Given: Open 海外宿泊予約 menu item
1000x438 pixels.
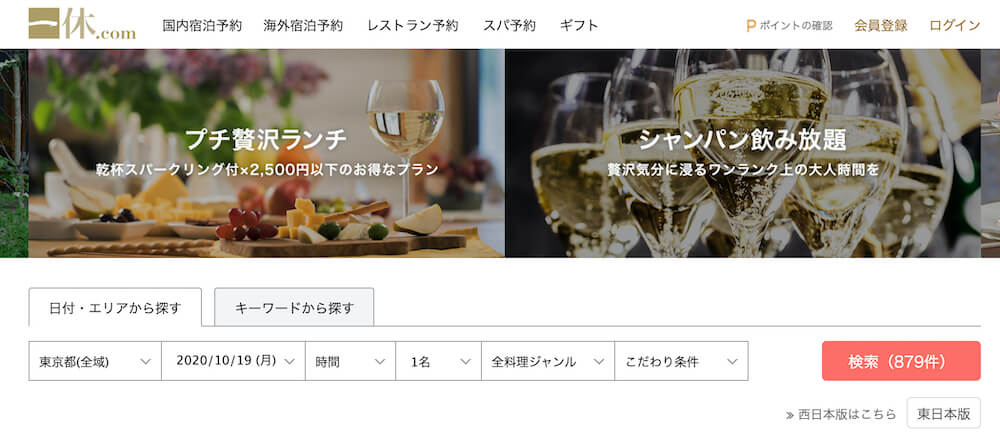Looking at the screenshot, I should [303, 26].
